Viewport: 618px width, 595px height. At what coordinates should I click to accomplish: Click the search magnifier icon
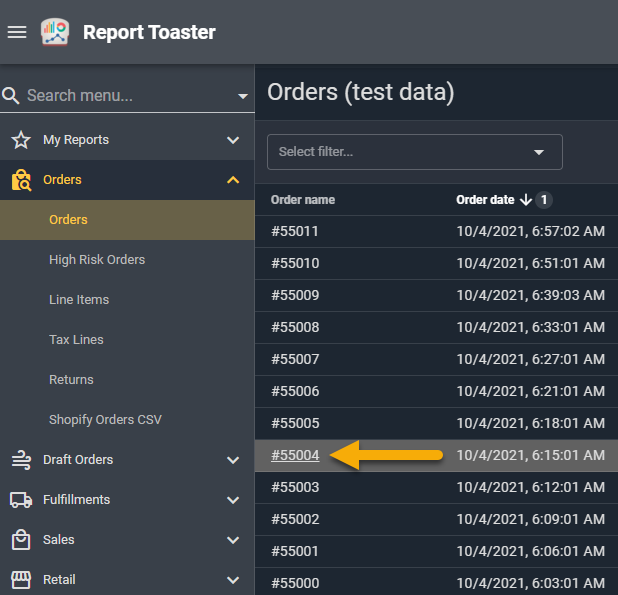coord(11,95)
